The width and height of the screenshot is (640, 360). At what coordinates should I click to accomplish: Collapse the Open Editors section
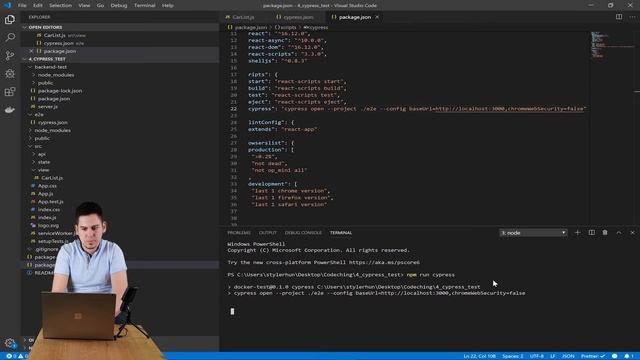click(120, 27)
